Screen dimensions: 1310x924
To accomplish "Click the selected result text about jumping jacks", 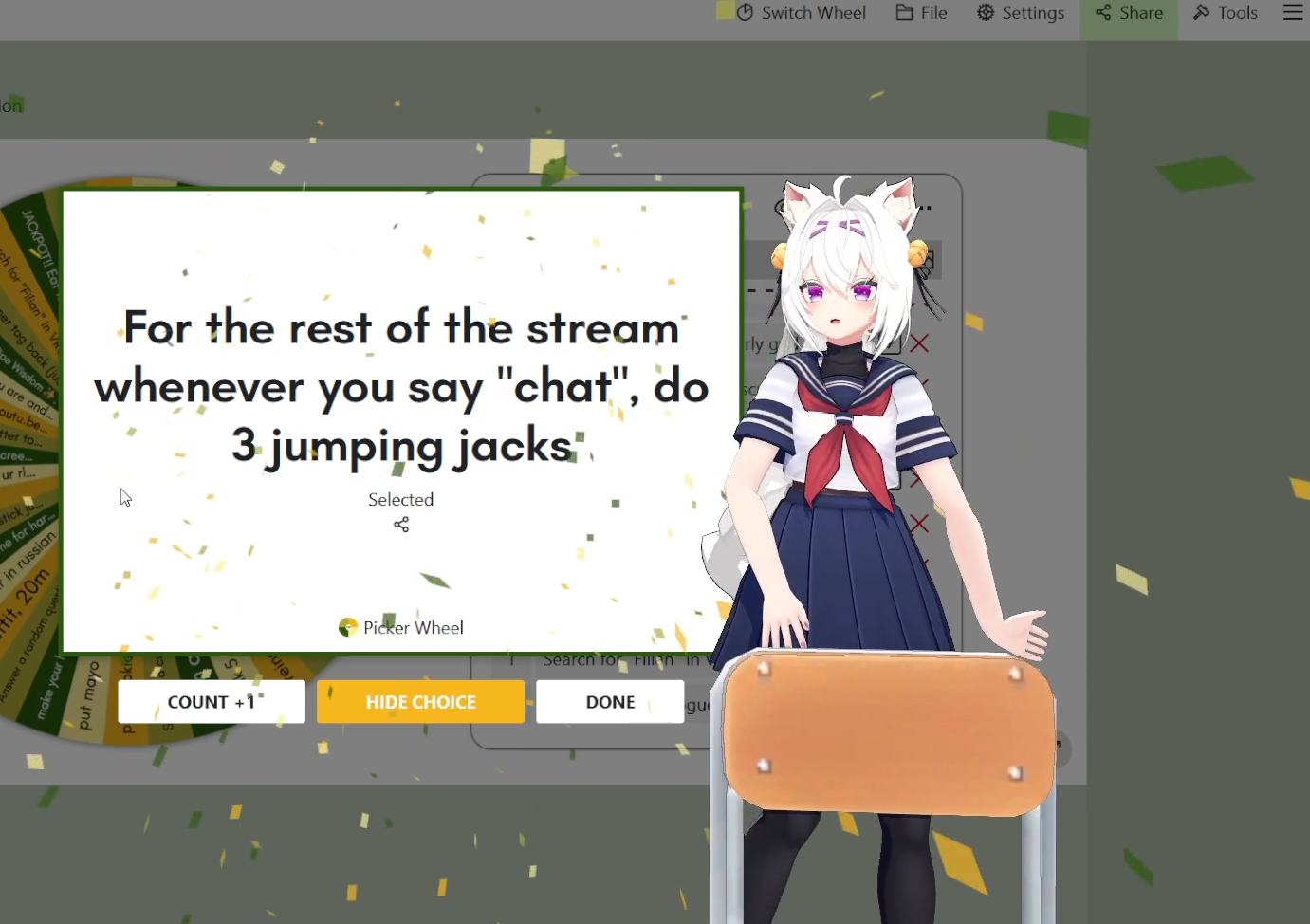I will pyautogui.click(x=401, y=387).
